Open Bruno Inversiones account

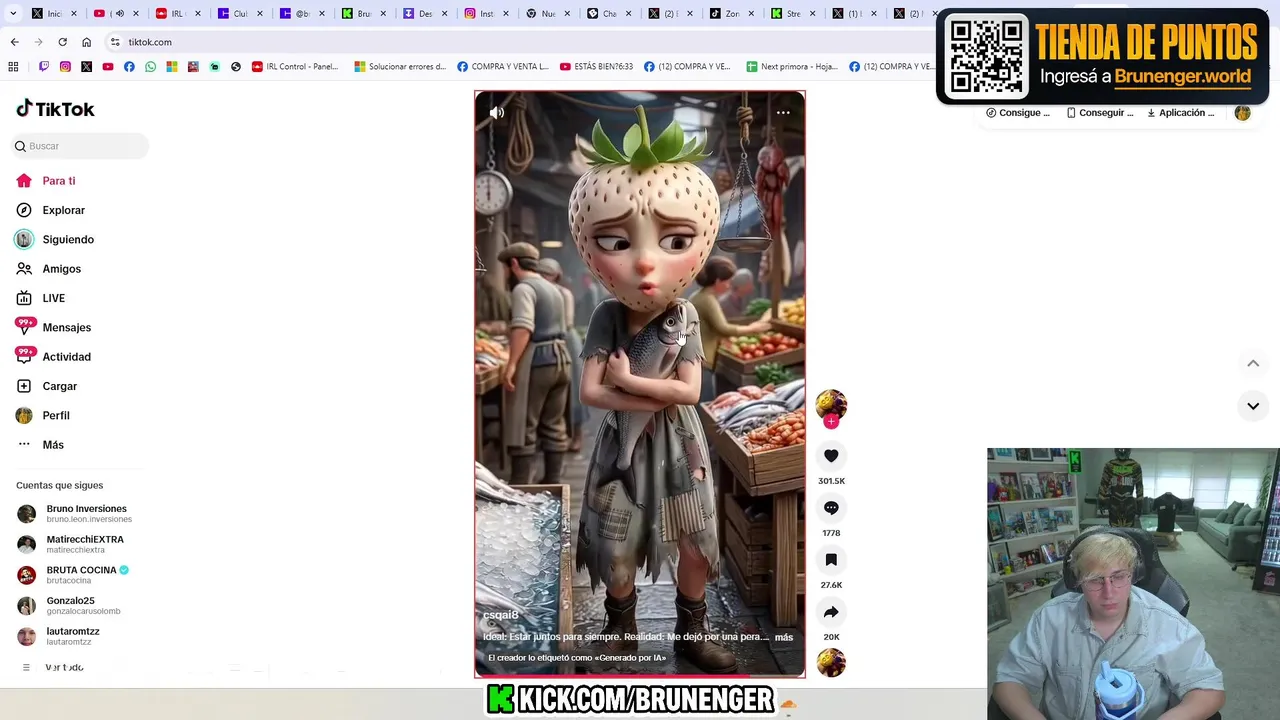coord(73,513)
